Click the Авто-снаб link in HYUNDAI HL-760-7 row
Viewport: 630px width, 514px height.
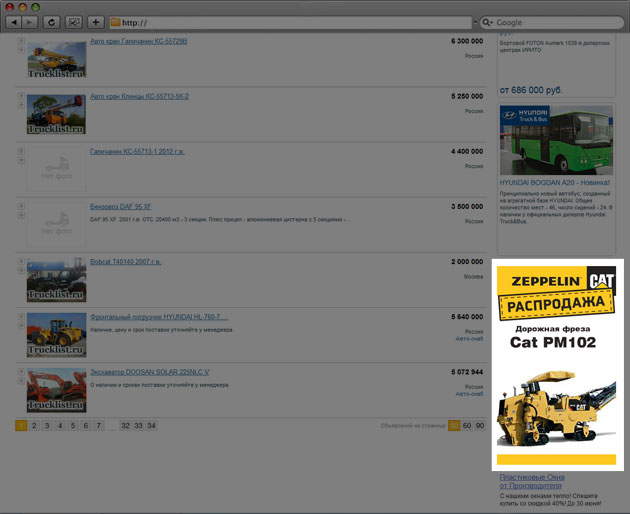pyautogui.click(x=469, y=339)
